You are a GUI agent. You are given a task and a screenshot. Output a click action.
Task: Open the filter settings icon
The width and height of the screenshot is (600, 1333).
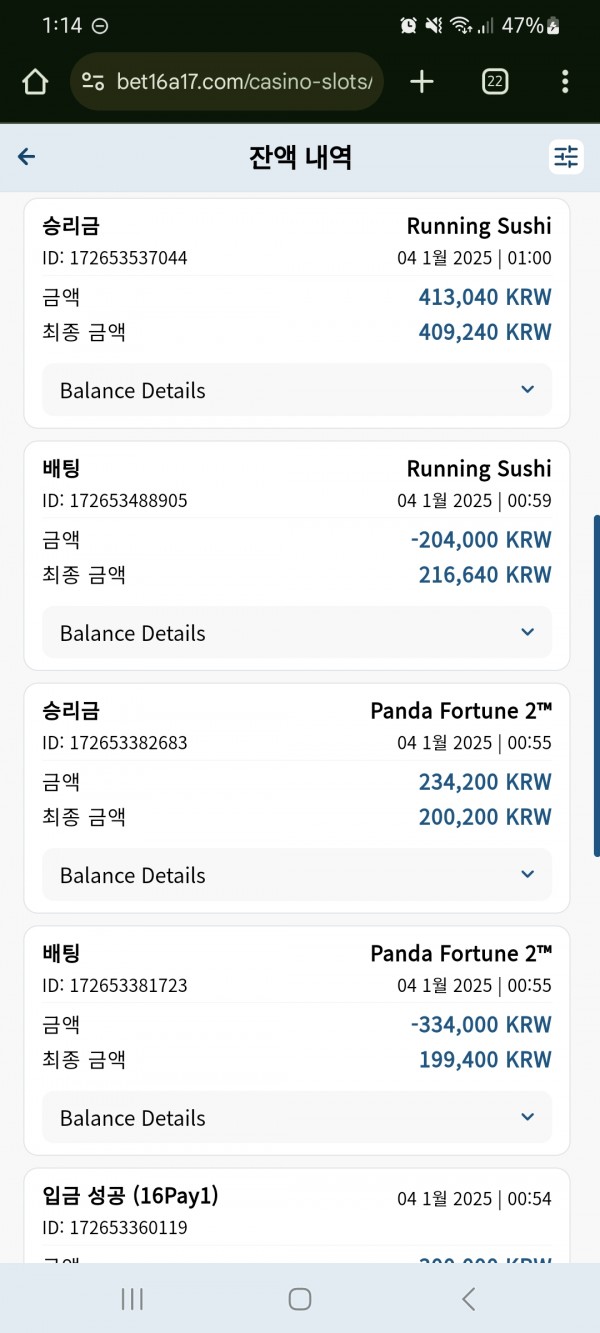pos(566,157)
